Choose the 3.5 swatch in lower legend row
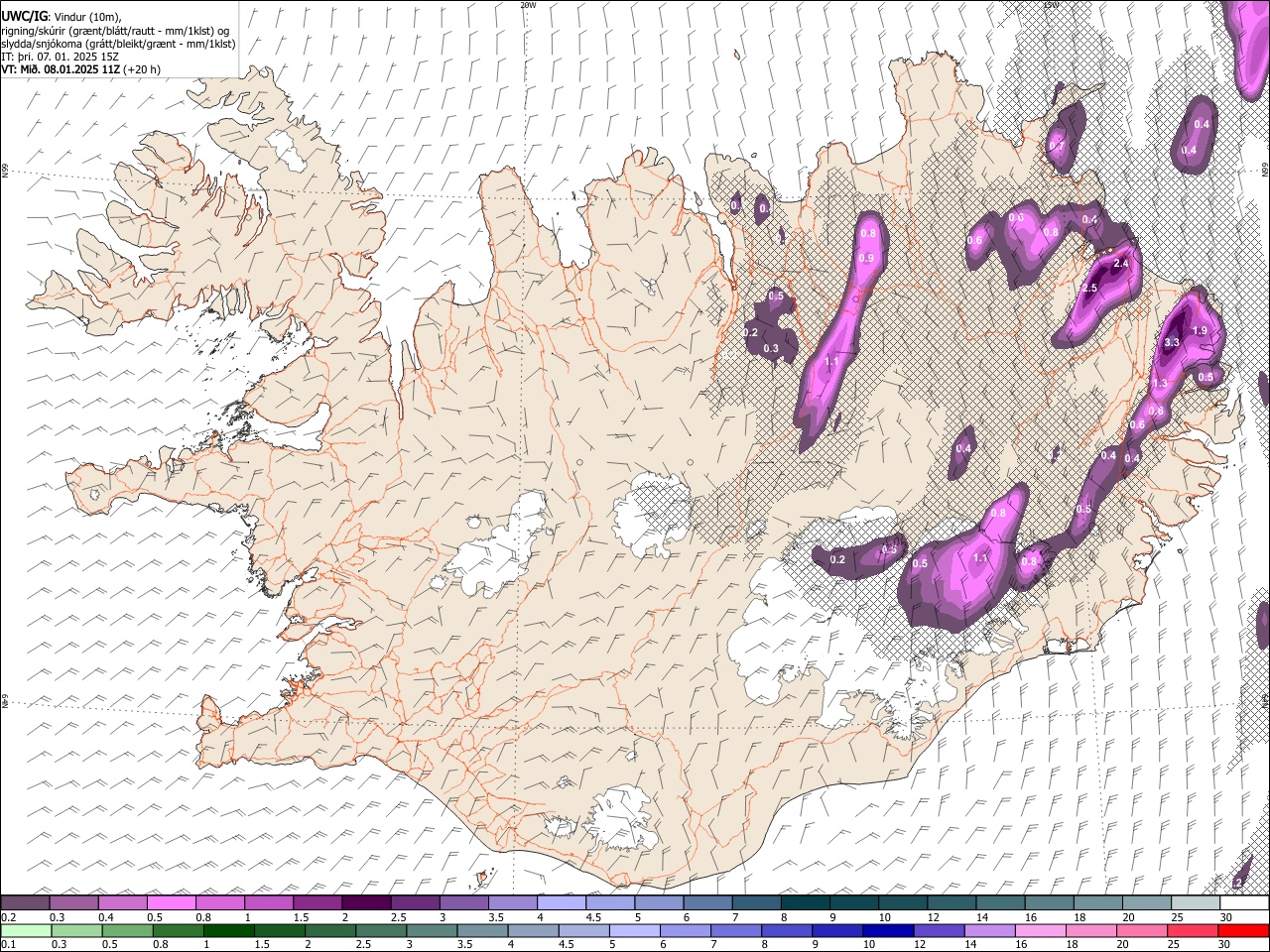1270x952 pixels. 482,930
